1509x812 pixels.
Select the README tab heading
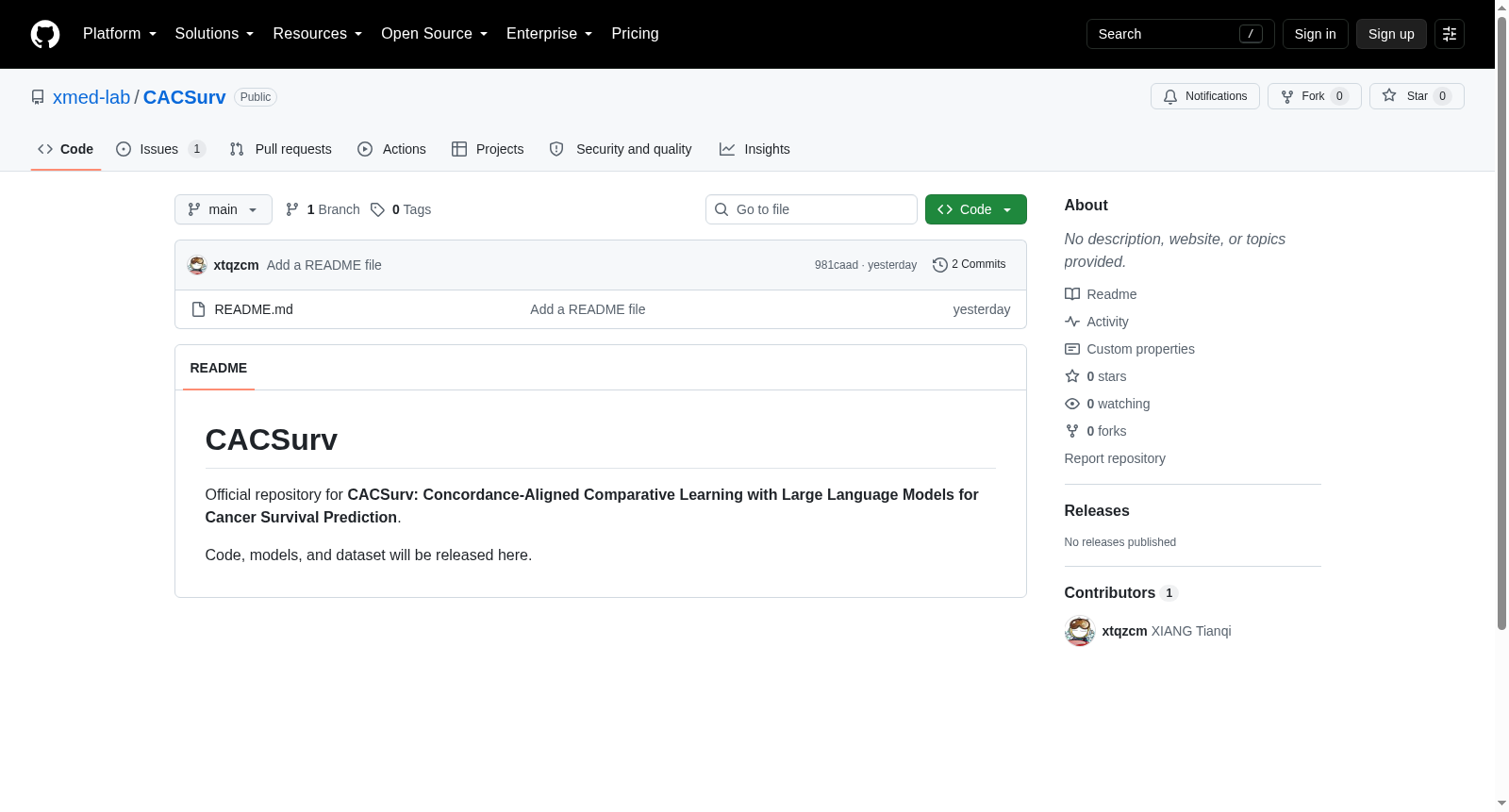[219, 368]
